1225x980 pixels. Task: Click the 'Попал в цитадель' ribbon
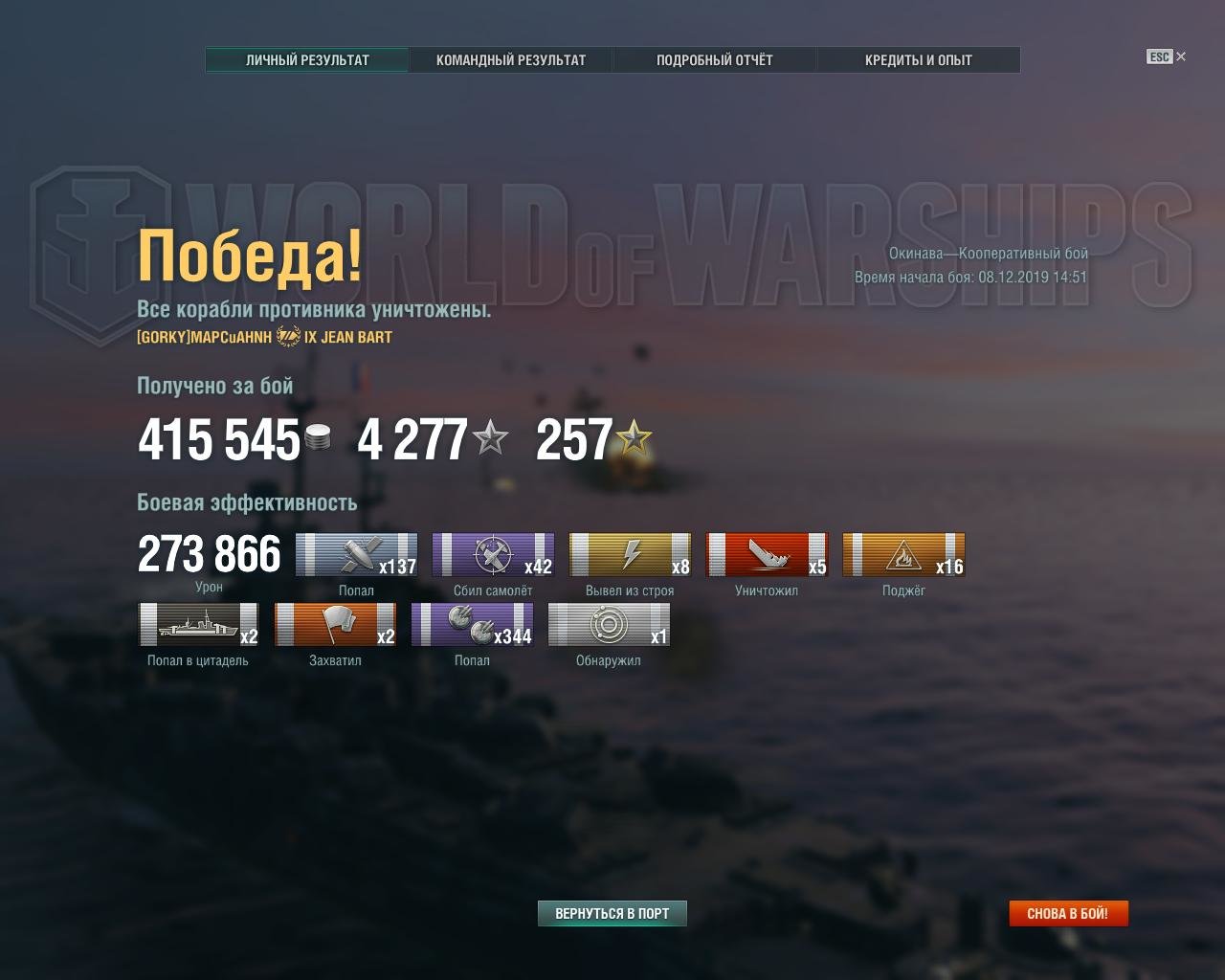pos(199,625)
